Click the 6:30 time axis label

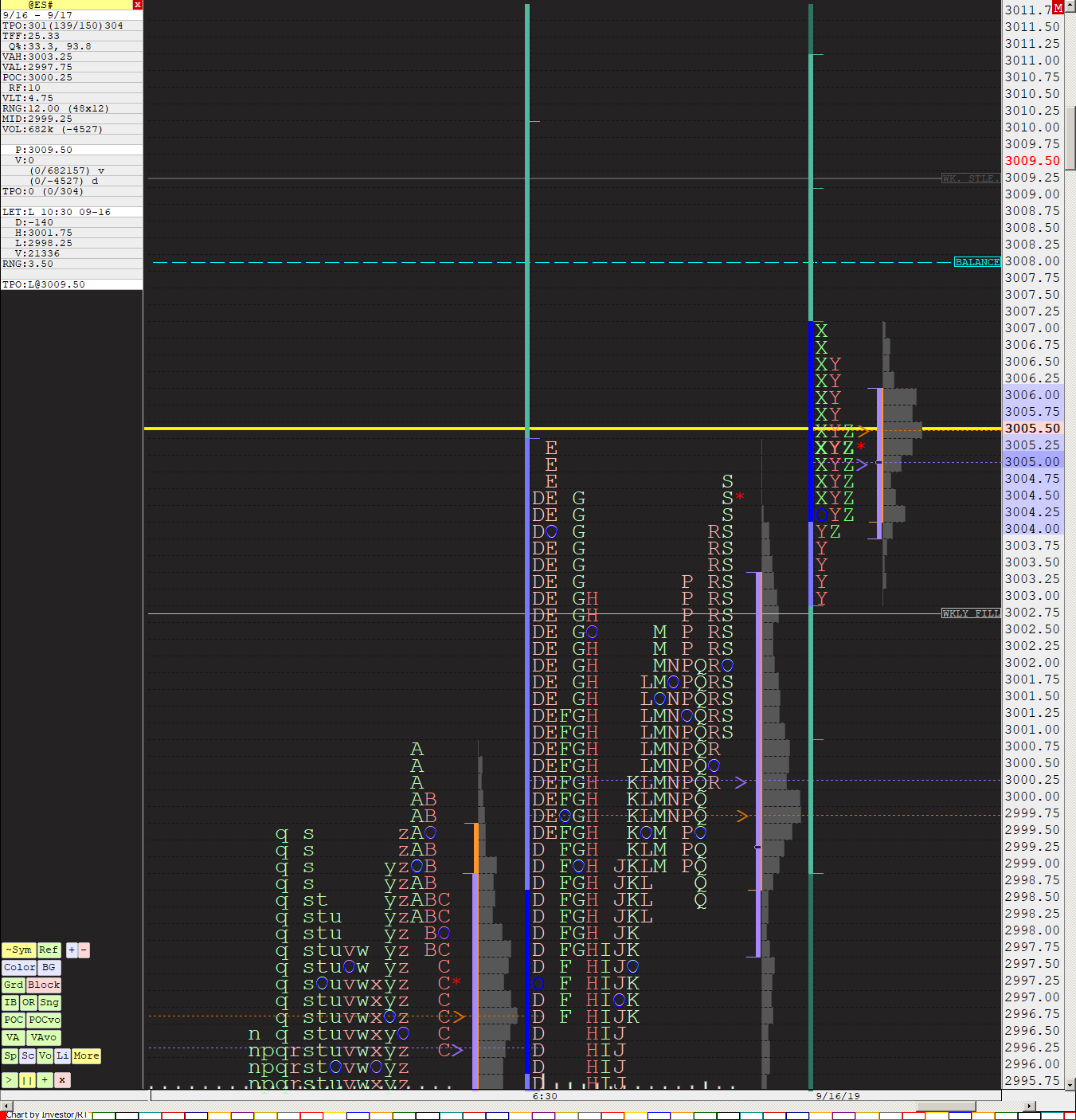pos(545,1096)
